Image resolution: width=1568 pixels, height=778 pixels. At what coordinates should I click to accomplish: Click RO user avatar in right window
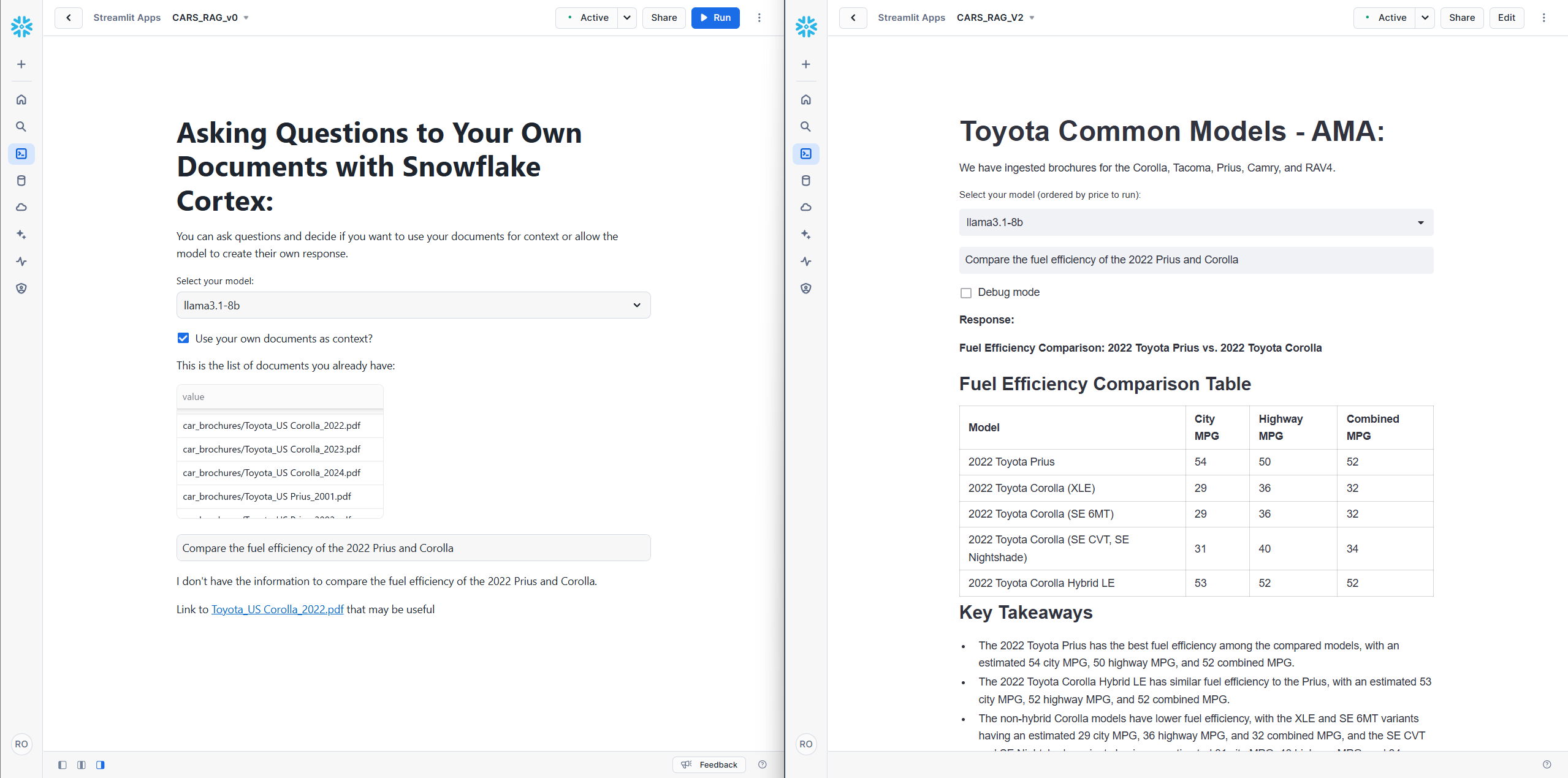pos(806,744)
